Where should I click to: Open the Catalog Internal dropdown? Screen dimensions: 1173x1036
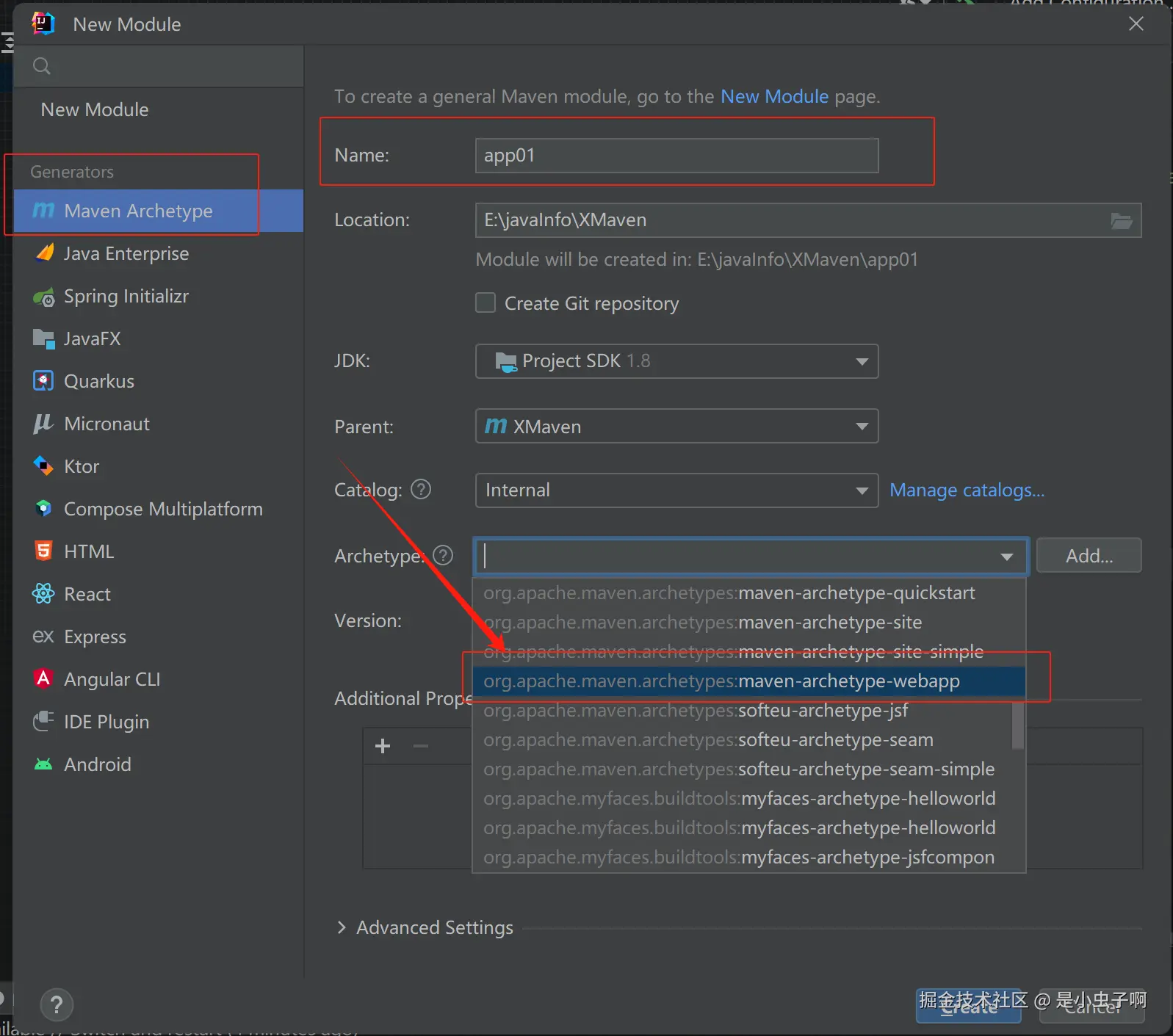tap(676, 490)
